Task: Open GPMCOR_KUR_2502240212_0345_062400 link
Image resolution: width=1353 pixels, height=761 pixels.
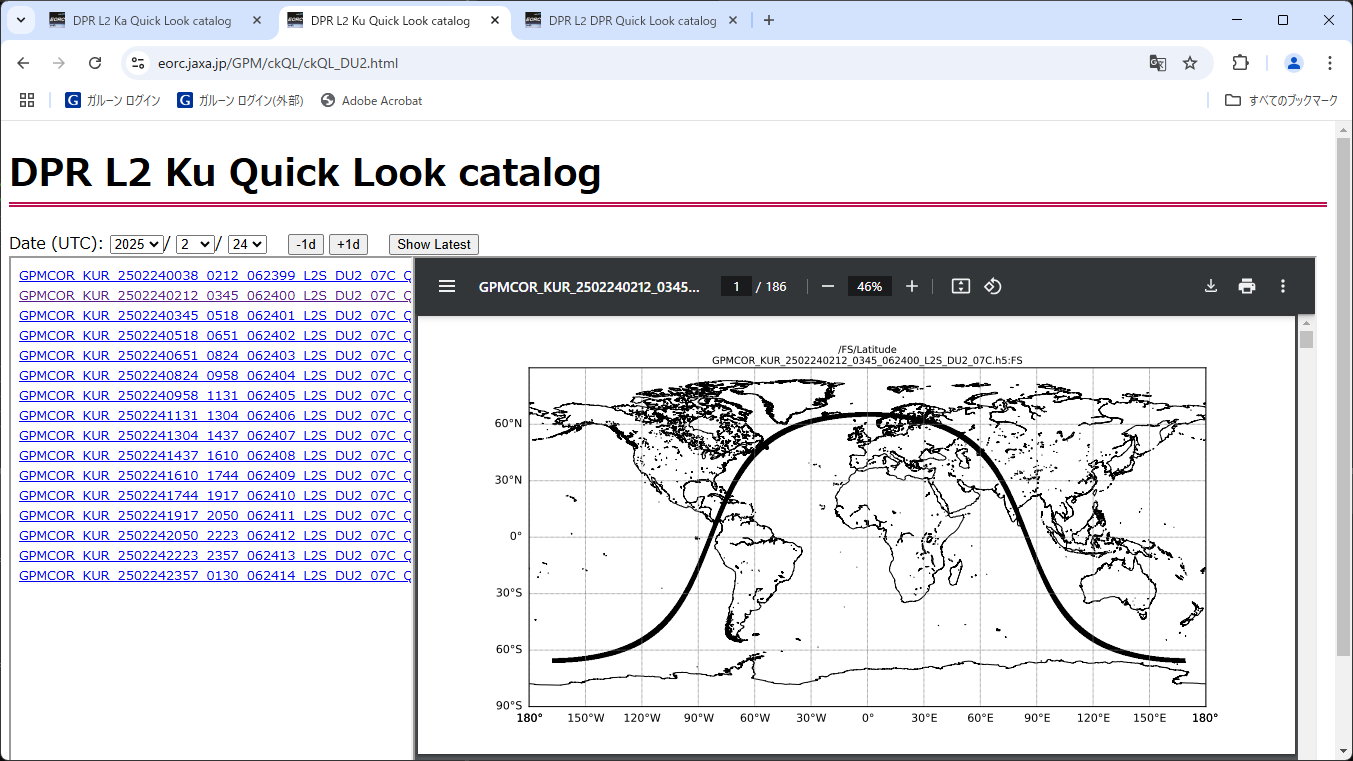Action: [215, 295]
